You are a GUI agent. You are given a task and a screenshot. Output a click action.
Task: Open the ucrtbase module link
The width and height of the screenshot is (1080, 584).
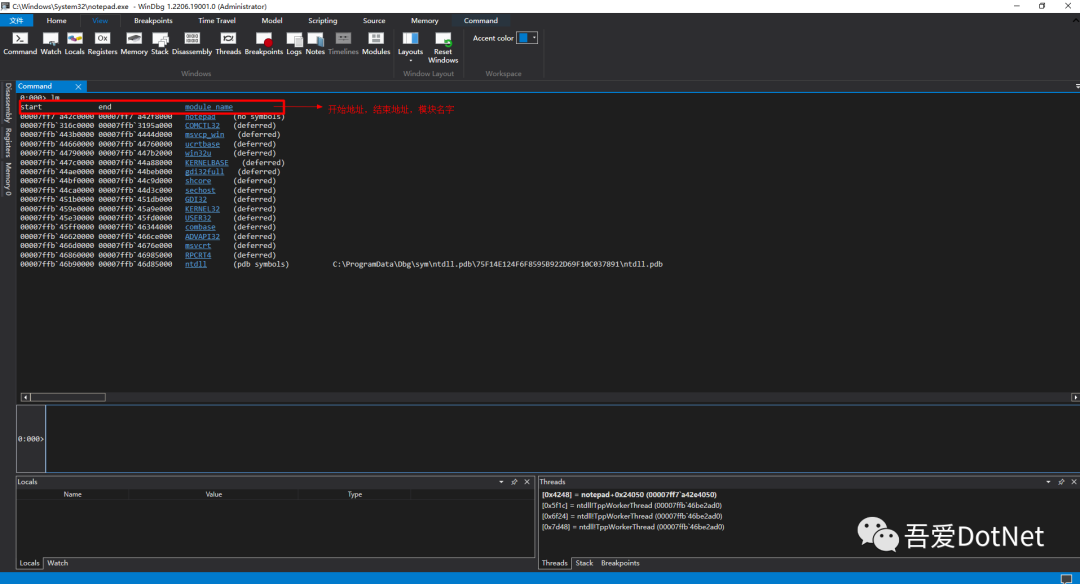point(202,144)
